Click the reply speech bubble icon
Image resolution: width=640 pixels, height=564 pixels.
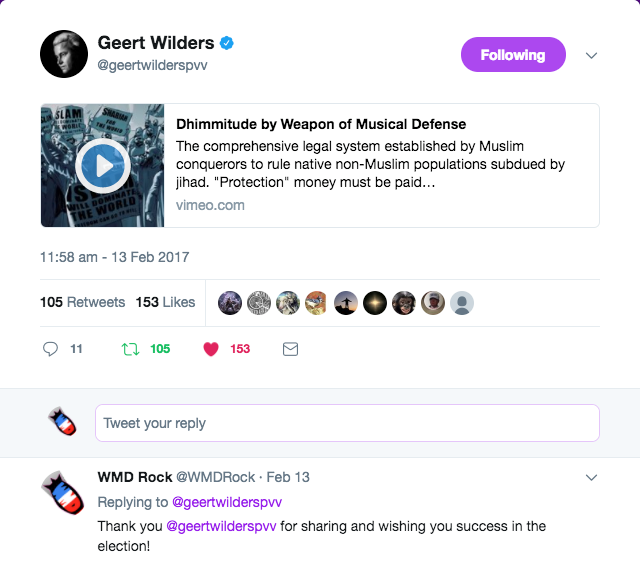pyautogui.click(x=50, y=349)
